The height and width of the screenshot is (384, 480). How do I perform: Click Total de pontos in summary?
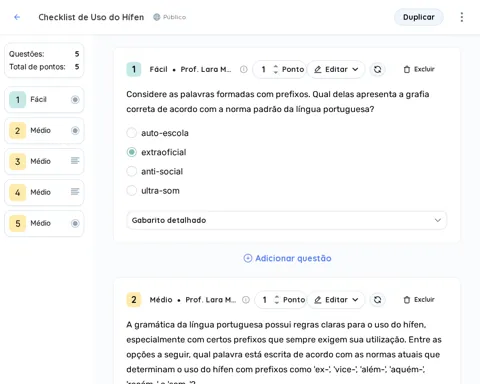coord(44,67)
